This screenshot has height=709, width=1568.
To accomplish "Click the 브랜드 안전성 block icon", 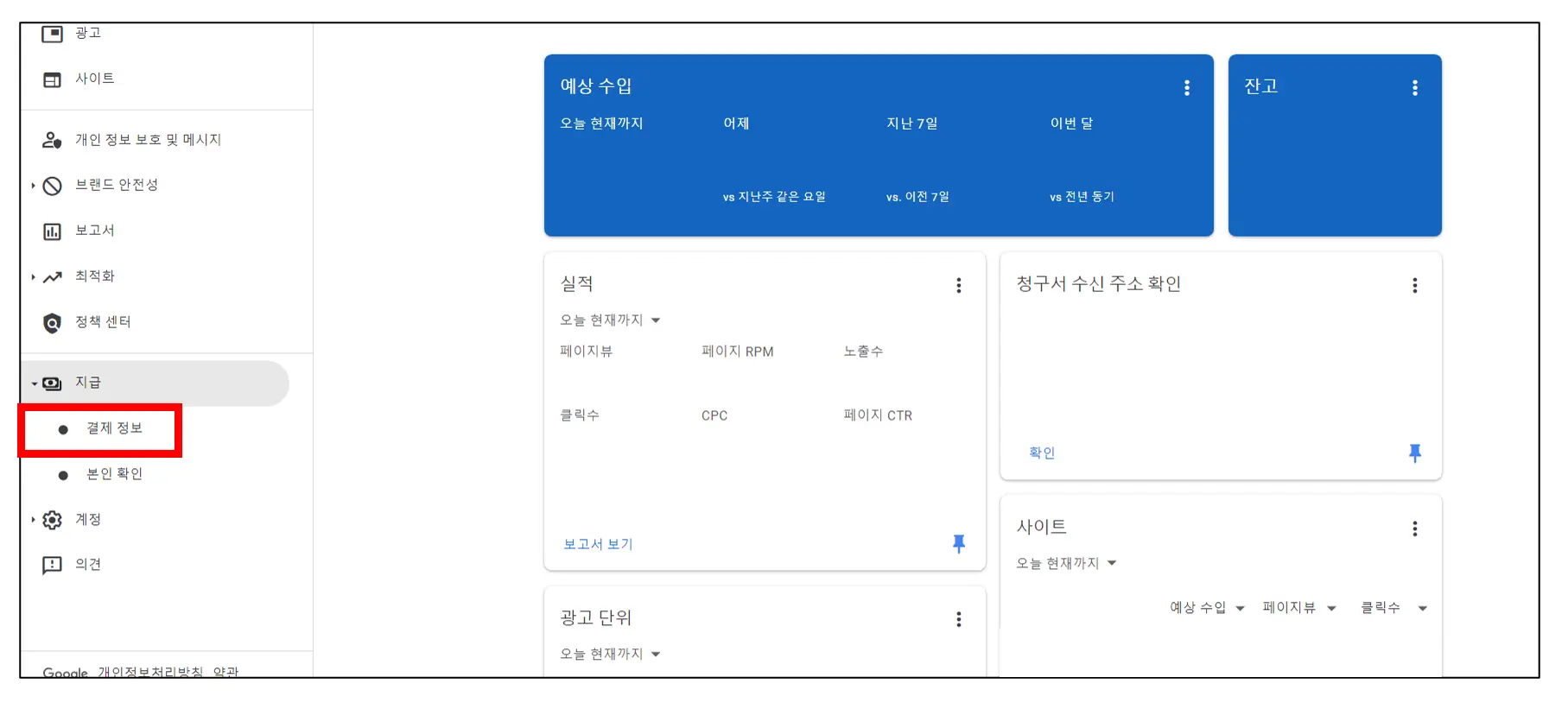I will tap(53, 186).
